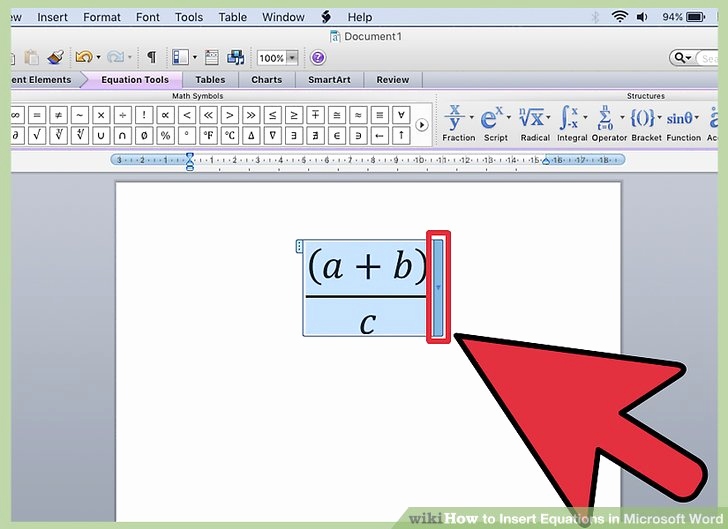Insert the degrees Celsius symbol

[229, 136]
